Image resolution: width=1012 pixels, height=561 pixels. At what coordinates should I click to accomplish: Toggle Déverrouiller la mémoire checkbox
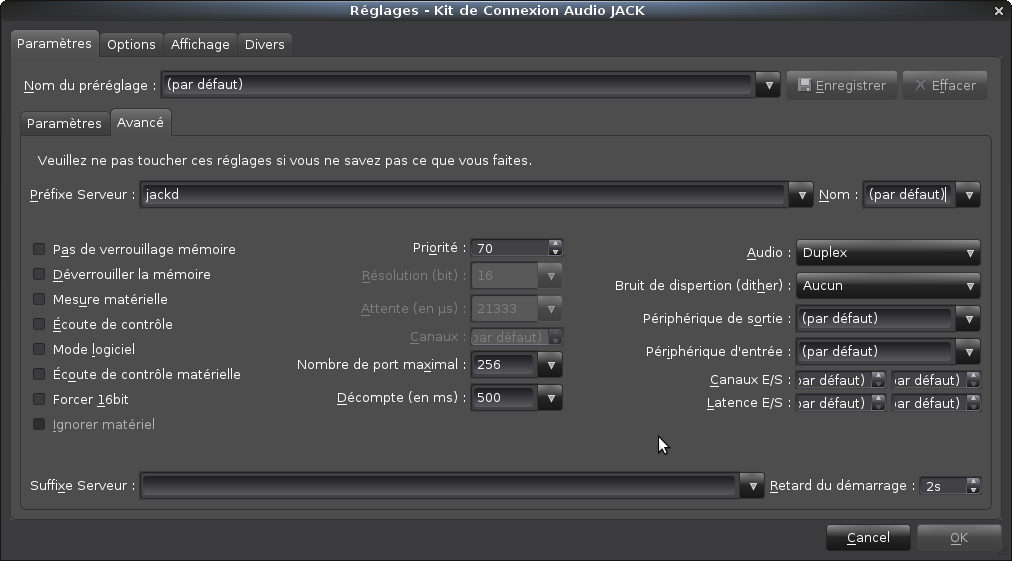tap(39, 274)
